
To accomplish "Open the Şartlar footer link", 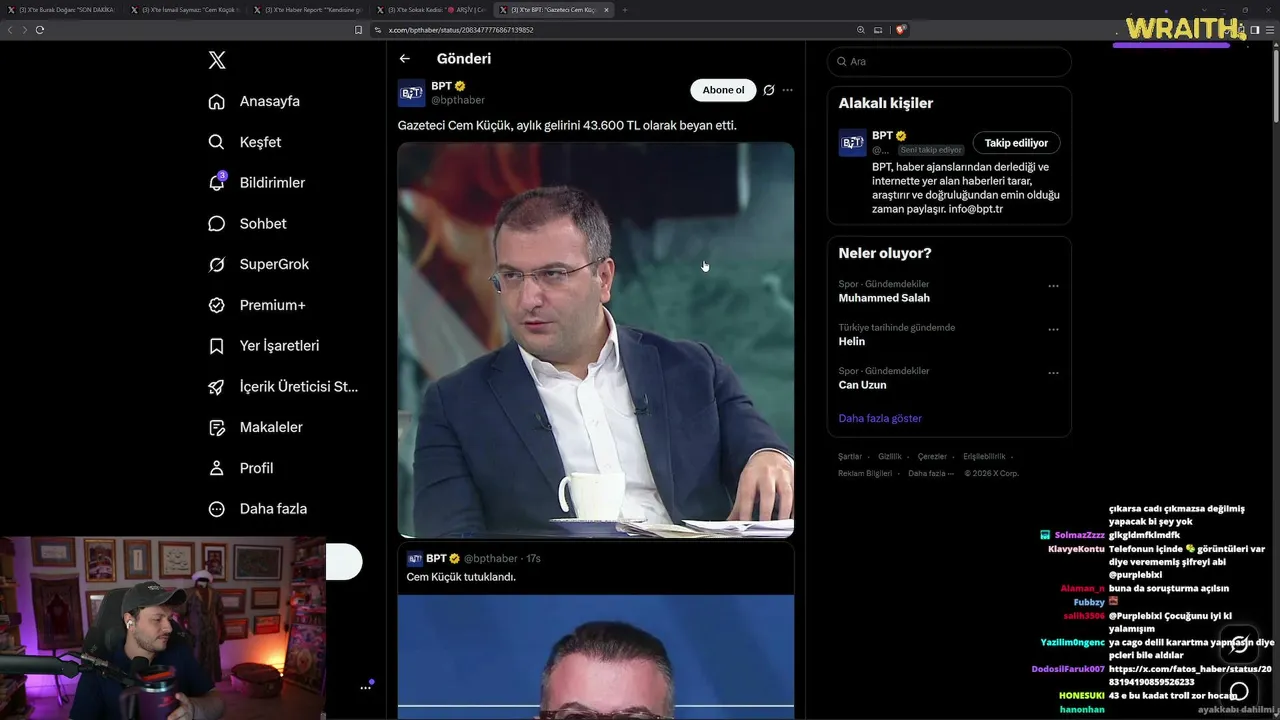I will point(850,457).
